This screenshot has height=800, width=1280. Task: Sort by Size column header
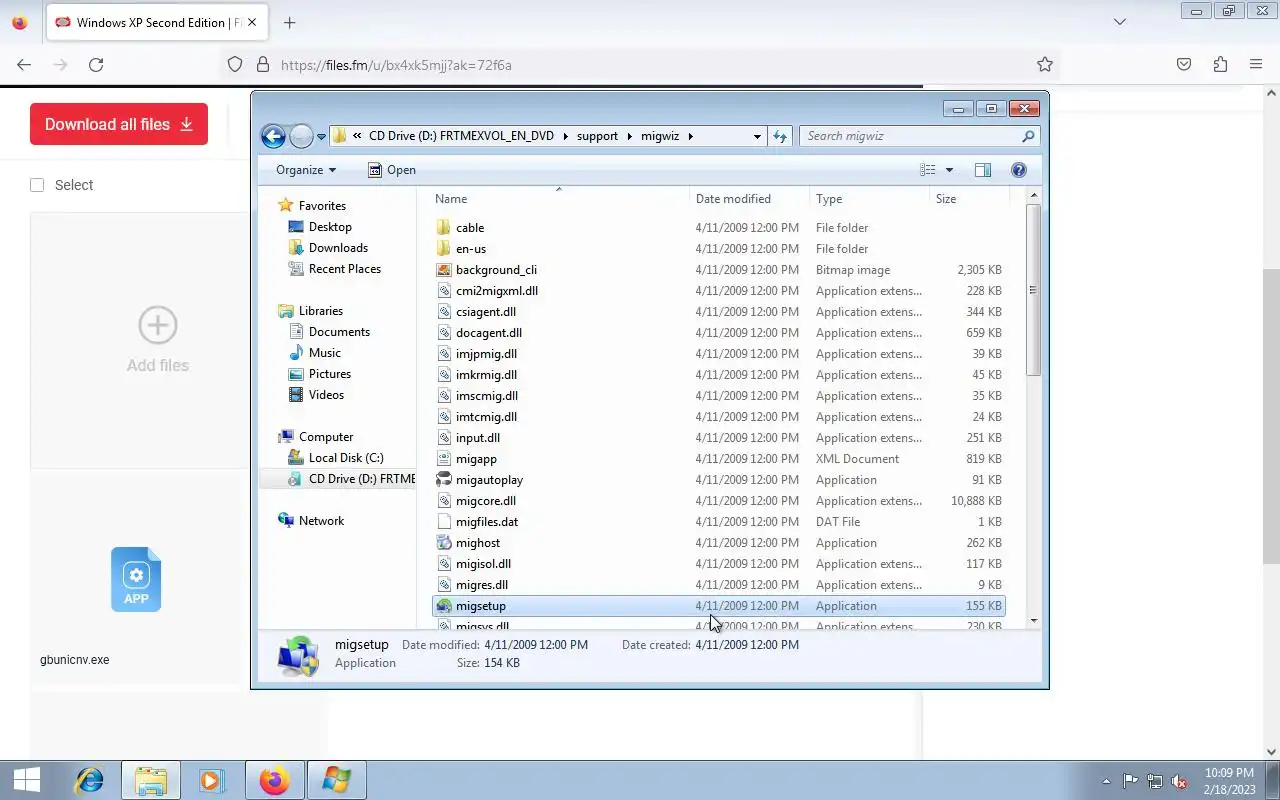pyautogui.click(x=968, y=199)
